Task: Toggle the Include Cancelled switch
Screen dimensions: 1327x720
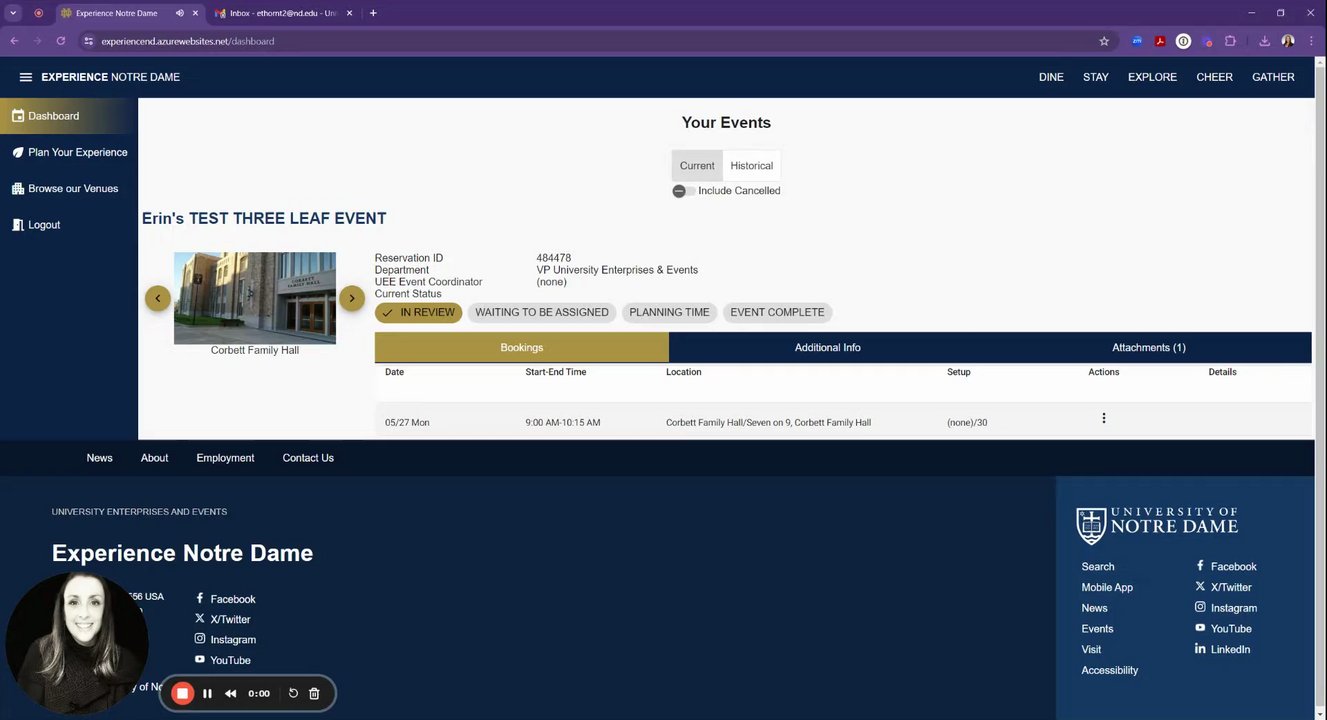Action: tap(684, 191)
